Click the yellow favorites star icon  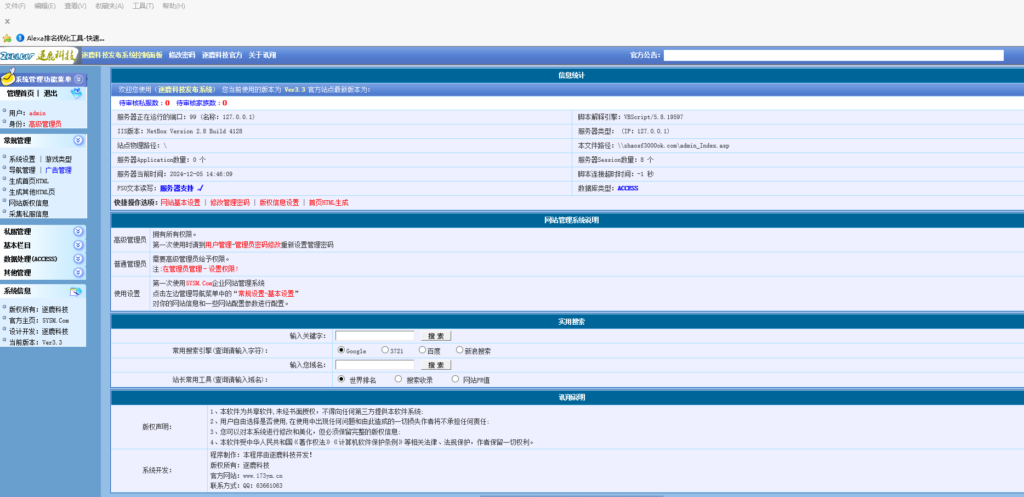pos(7,38)
